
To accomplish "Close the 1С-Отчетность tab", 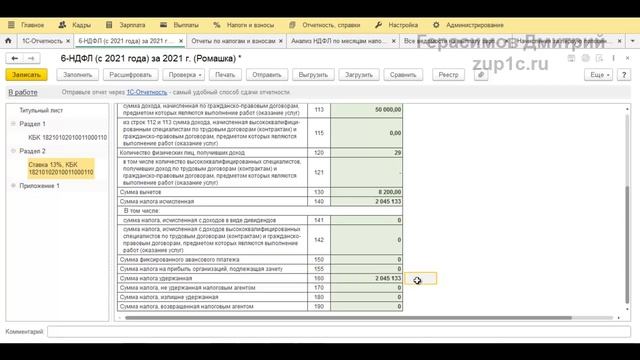I will point(68,41).
